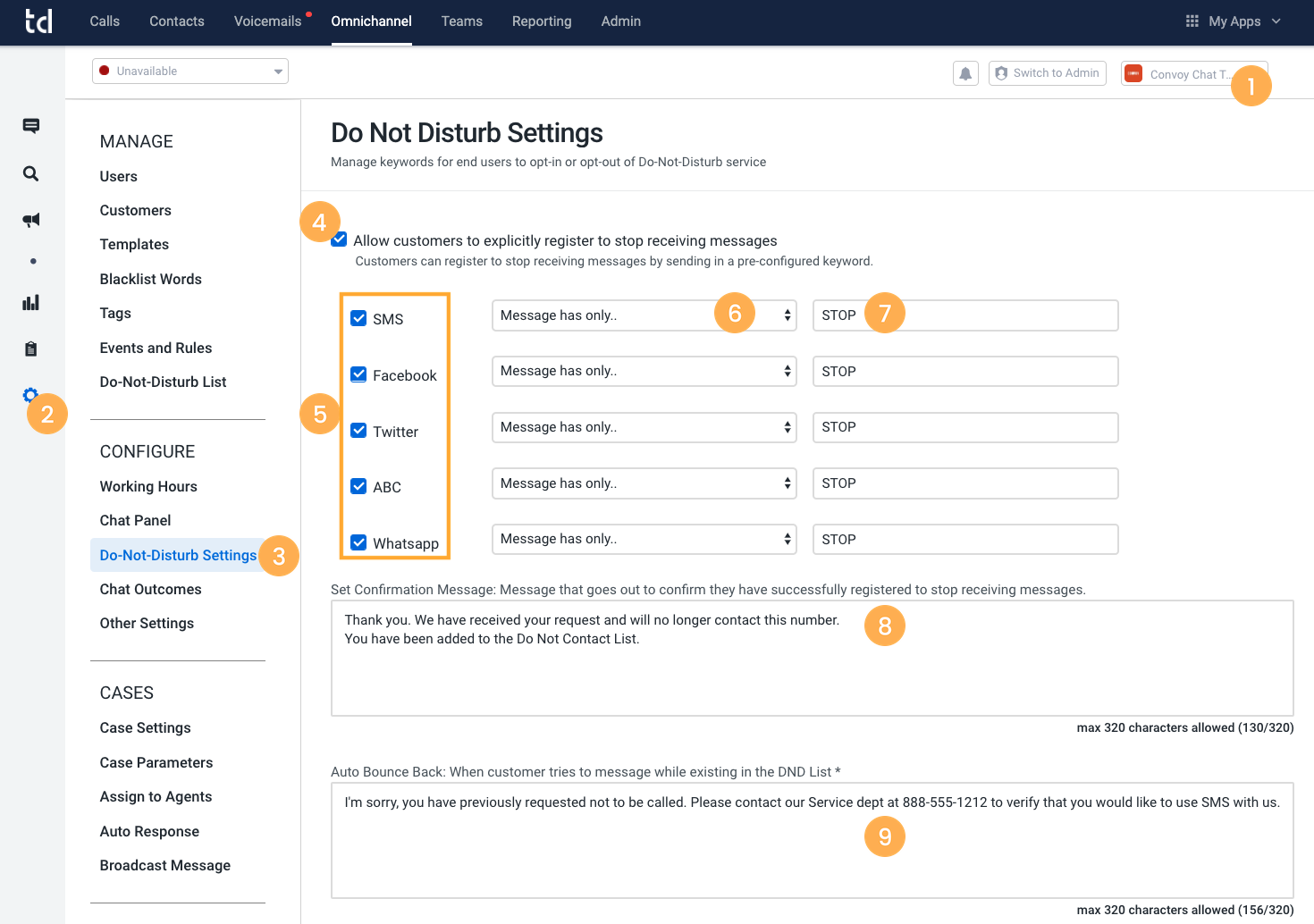Open the search sidebar icon
This screenshot has height=924, width=1314.
30,173
